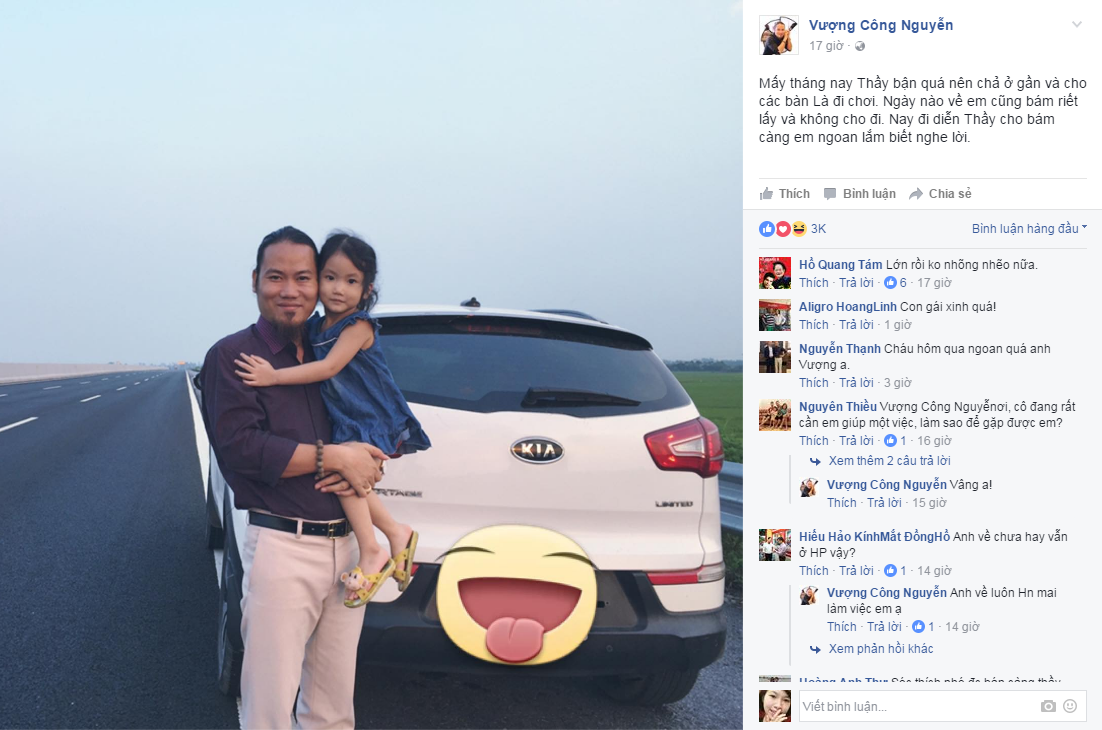Click like count on Hồ Quang Tâm's comment
Viewport: 1102px width, 730px height.
pos(895,282)
